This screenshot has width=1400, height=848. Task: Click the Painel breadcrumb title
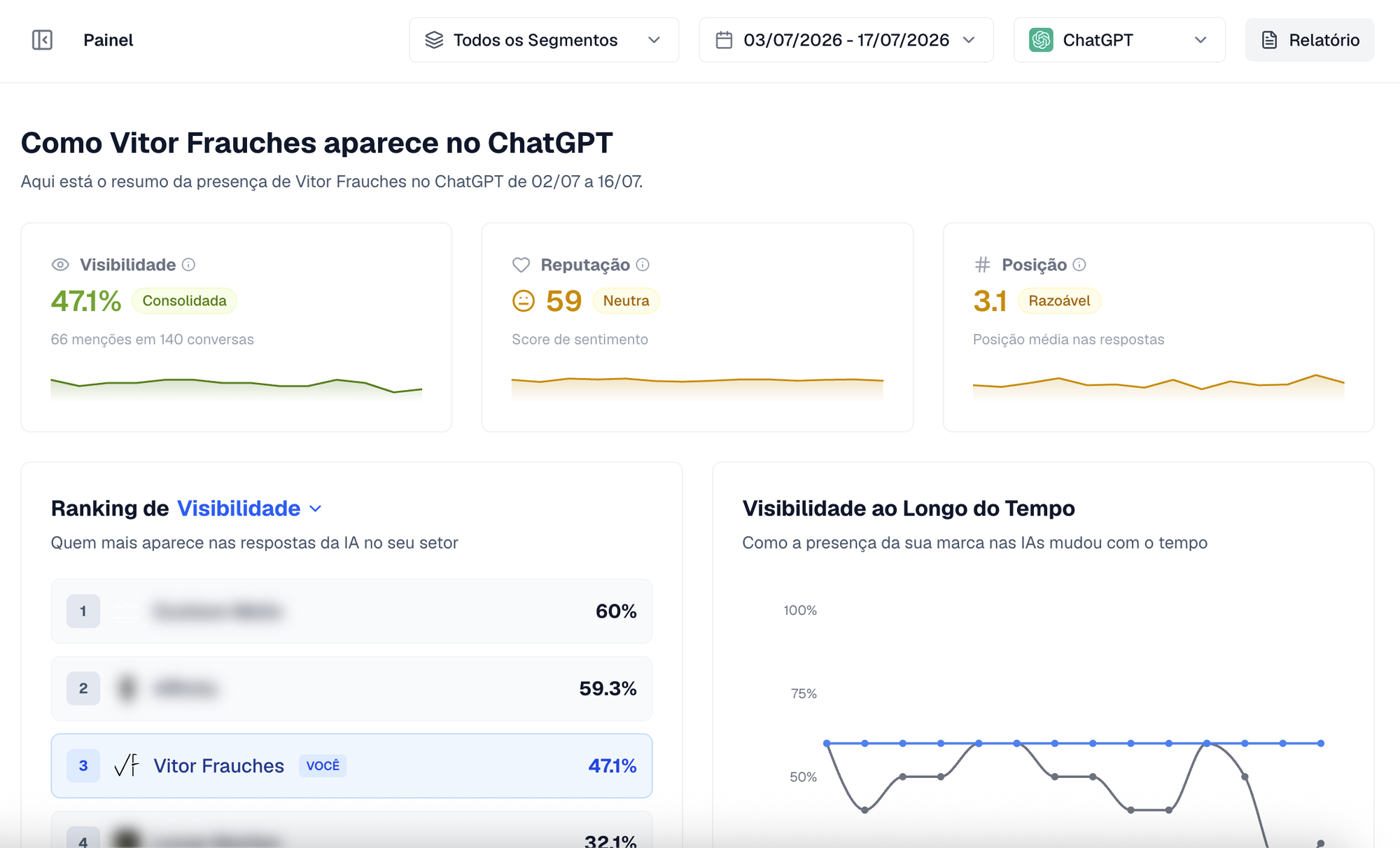[108, 40]
